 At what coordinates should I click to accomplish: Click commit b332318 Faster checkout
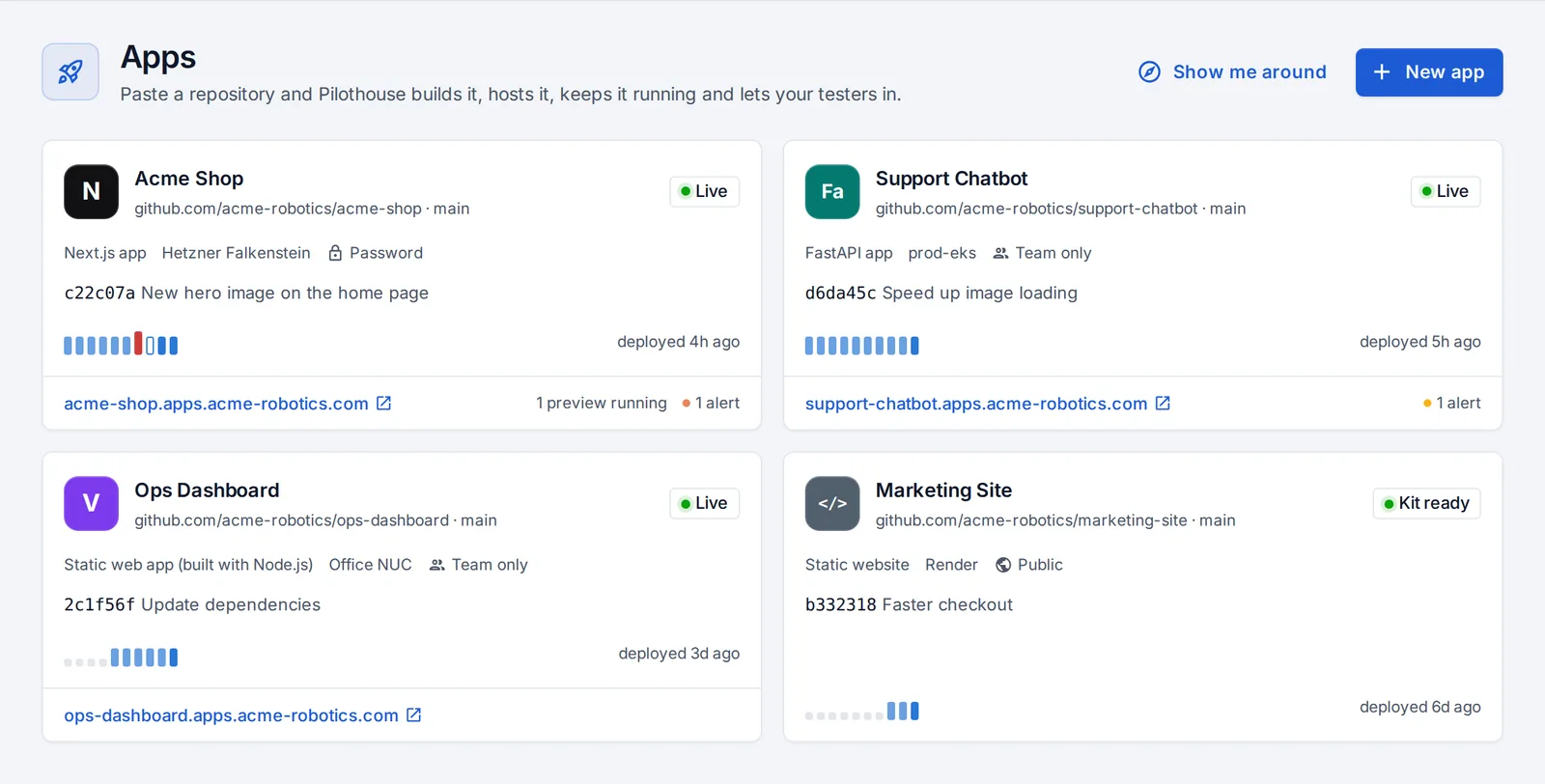(x=909, y=604)
